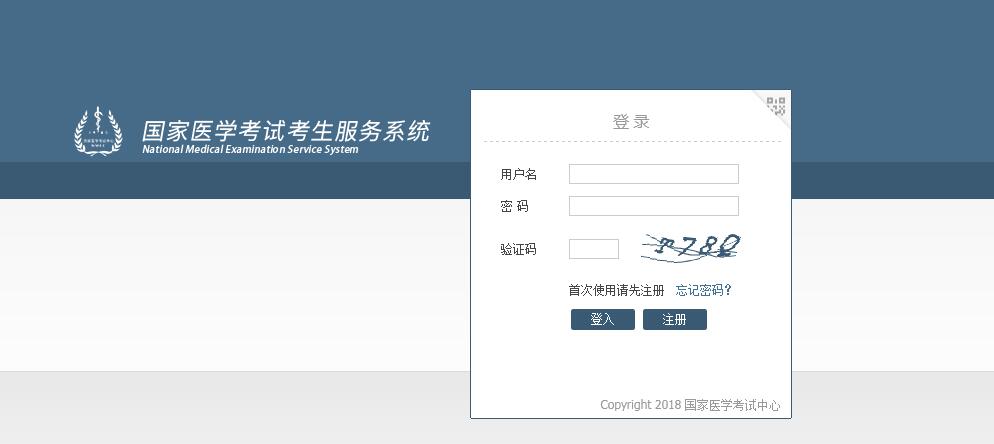Click the medical exam emblem logo
The image size is (994, 444).
pos(98,131)
